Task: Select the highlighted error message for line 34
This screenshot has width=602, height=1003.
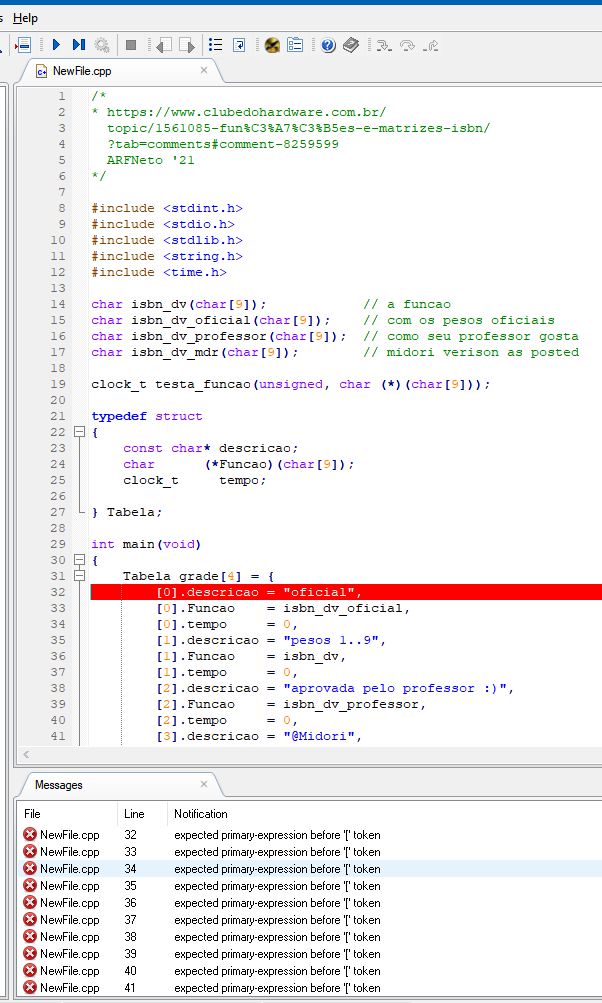Action: click(x=309, y=869)
